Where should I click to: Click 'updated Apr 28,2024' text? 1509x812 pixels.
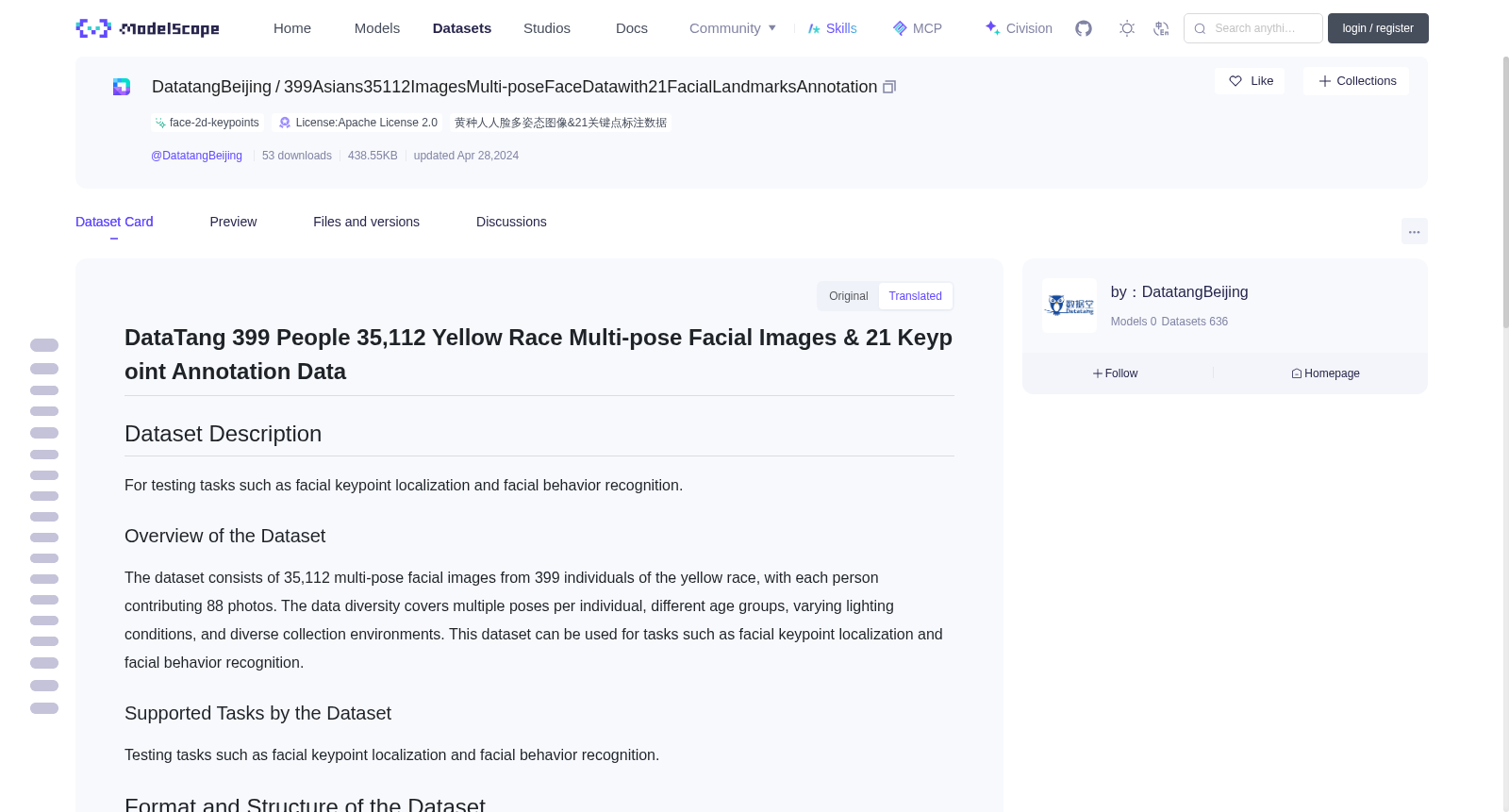[466, 156]
